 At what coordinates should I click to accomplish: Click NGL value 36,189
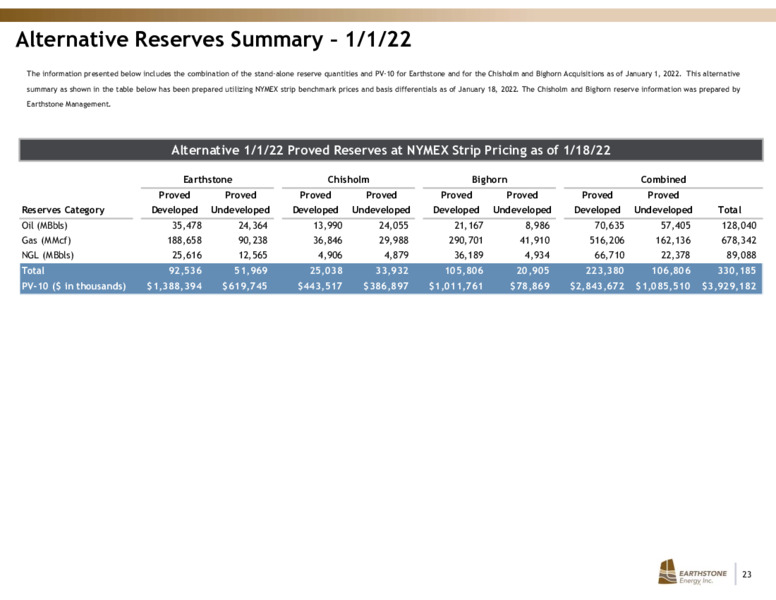pos(469,255)
